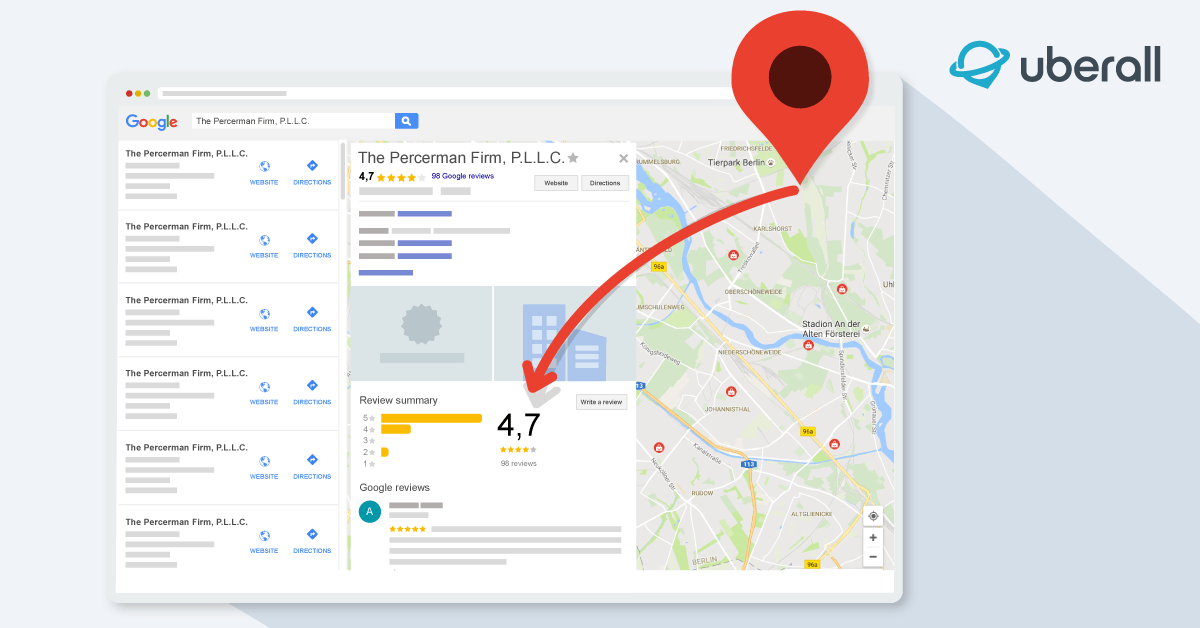
Task: Open the WEBSITE globe of the second listing
Action: click(x=264, y=240)
